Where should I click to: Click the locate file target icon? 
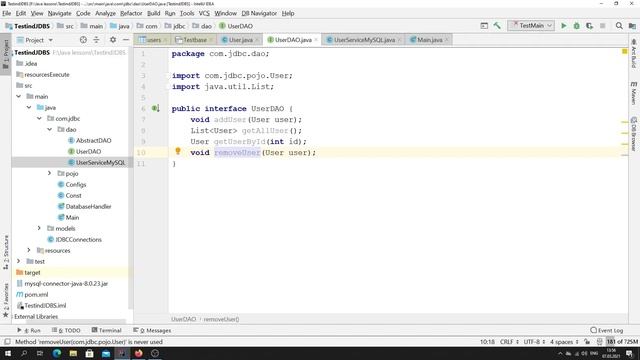click(x=83, y=40)
